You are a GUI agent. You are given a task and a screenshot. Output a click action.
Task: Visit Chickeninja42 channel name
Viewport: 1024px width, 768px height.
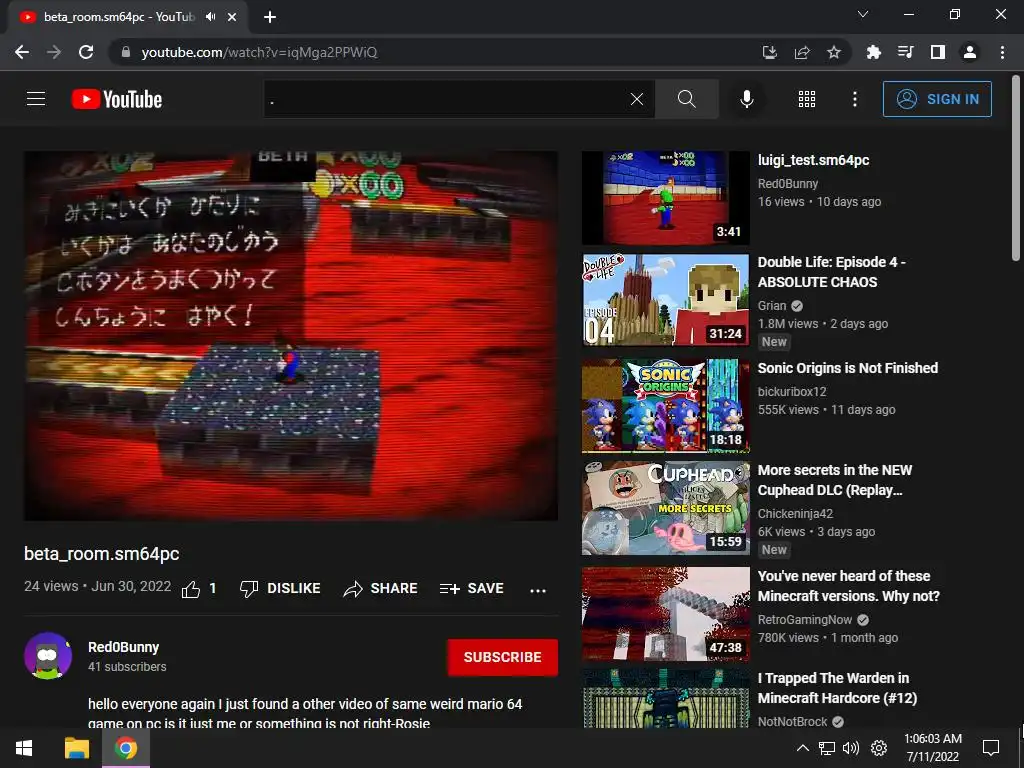click(795, 513)
